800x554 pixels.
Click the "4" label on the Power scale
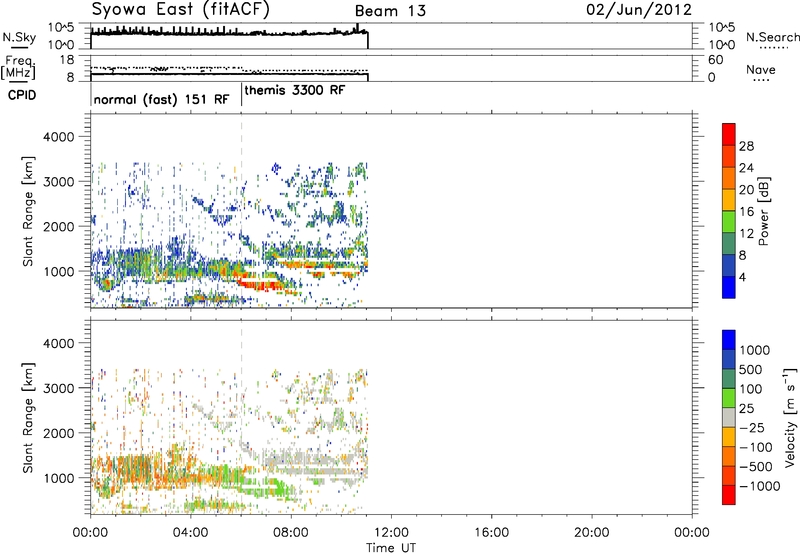pos(742,277)
